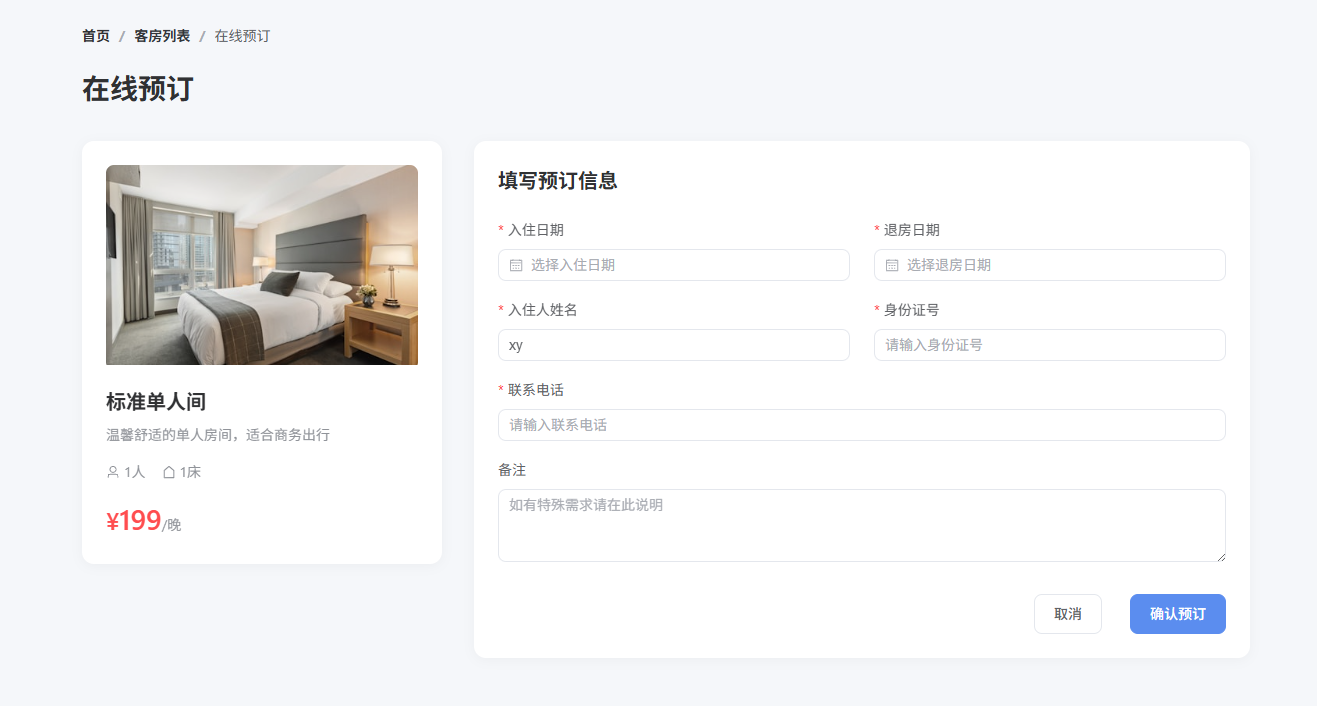Click the bed icon next to 1床
The image size is (1317, 706).
169,472
